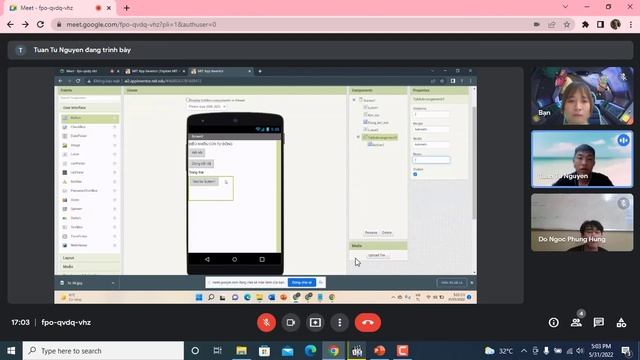Open Cortana circle on the taskbar

tap(195, 351)
